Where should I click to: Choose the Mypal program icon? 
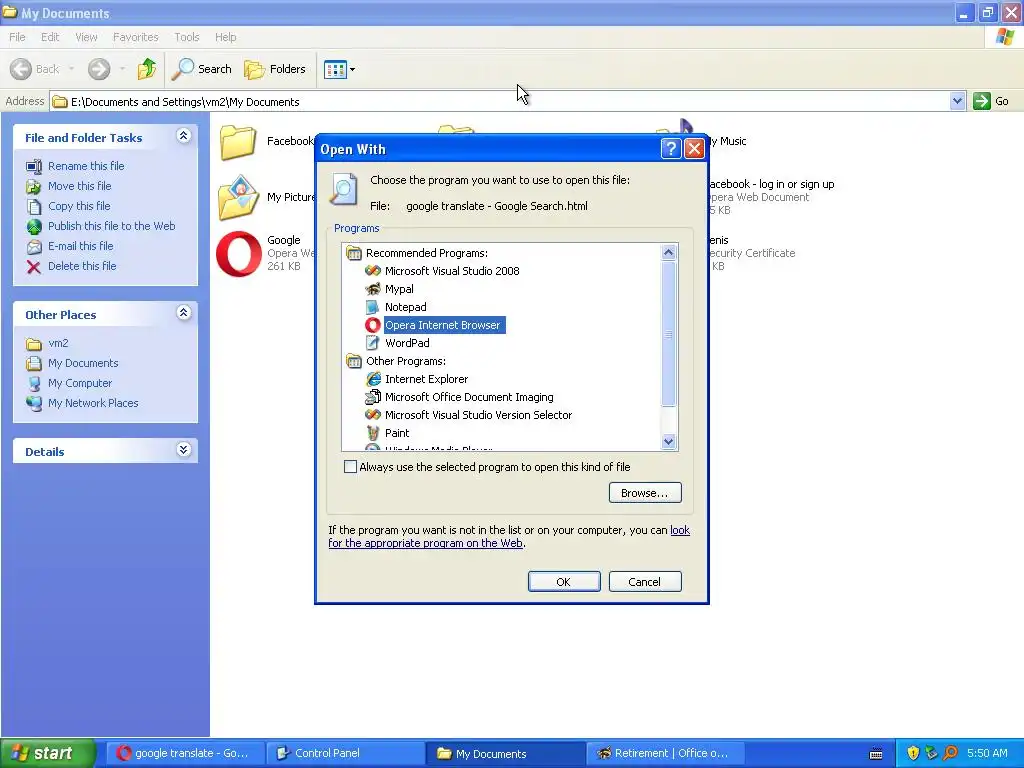373,289
